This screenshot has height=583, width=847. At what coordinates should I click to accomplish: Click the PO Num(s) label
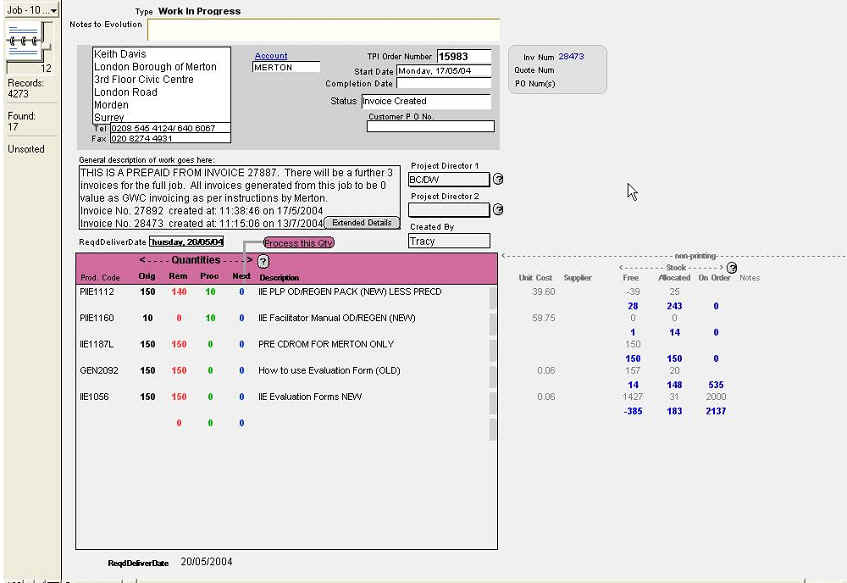coord(535,84)
